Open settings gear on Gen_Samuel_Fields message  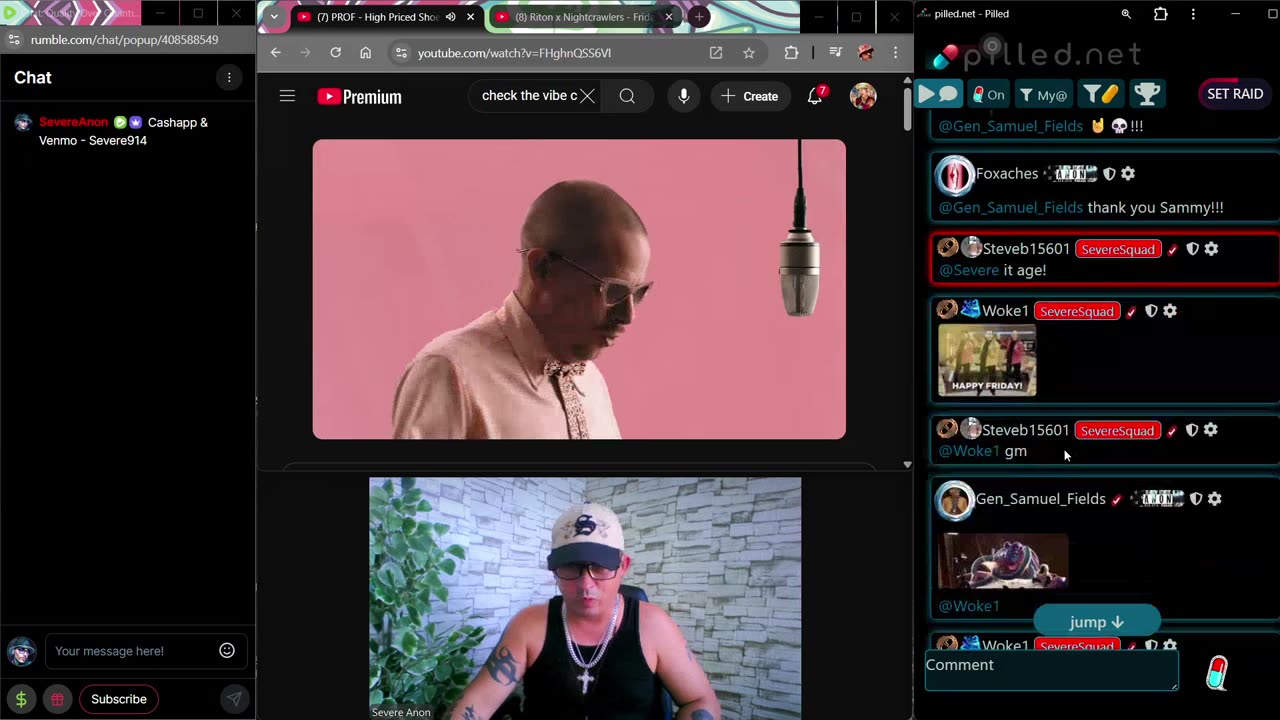click(x=1214, y=499)
